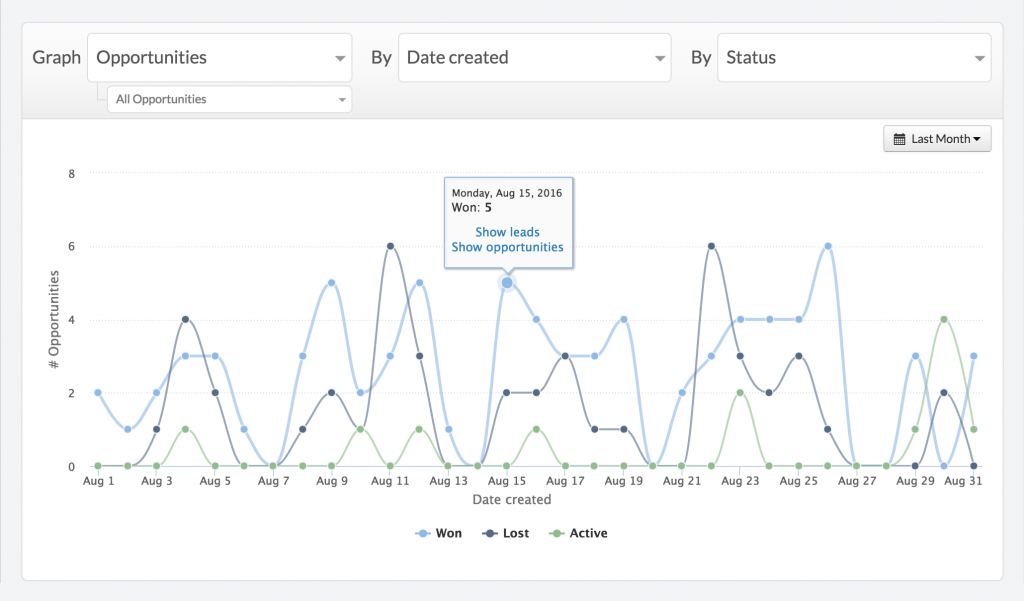Open the Opportunities graph type dropdown
The image size is (1024, 601).
tap(219, 58)
